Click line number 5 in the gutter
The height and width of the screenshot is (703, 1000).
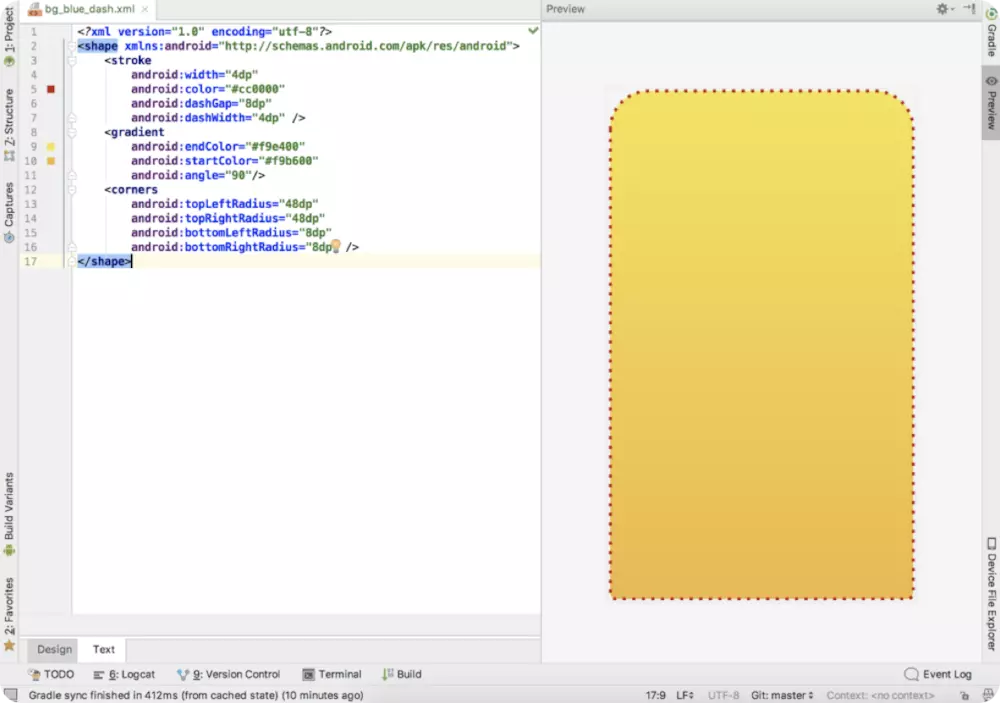click(x=34, y=89)
